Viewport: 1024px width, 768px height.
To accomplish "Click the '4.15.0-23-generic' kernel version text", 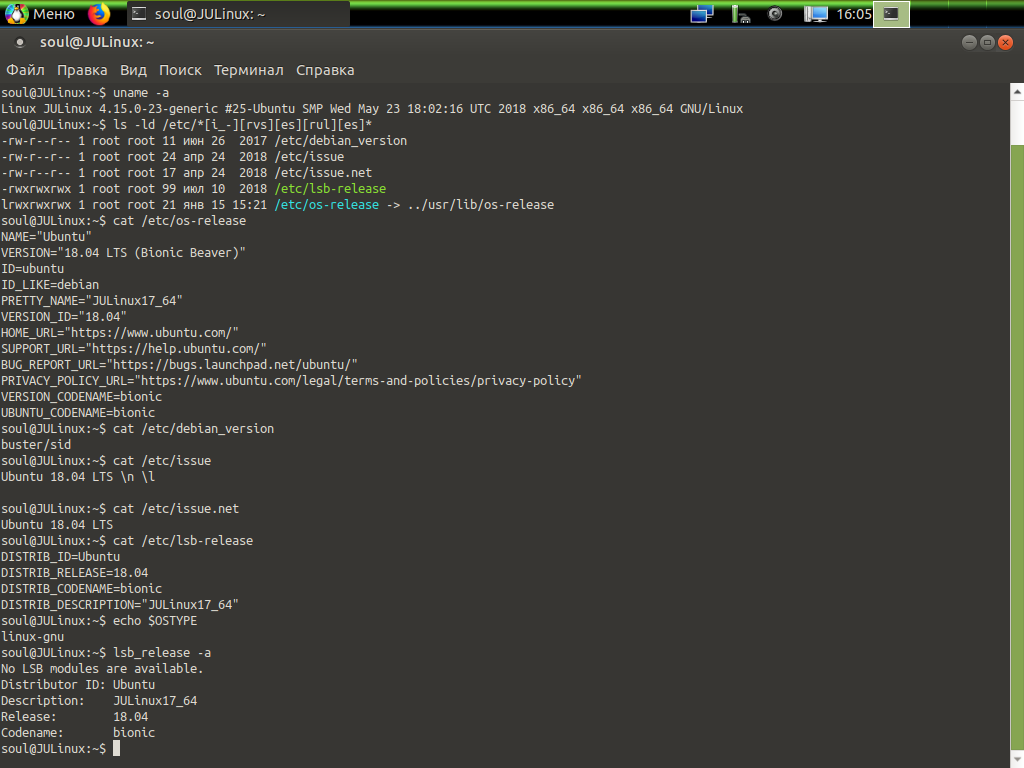I will (159, 109).
